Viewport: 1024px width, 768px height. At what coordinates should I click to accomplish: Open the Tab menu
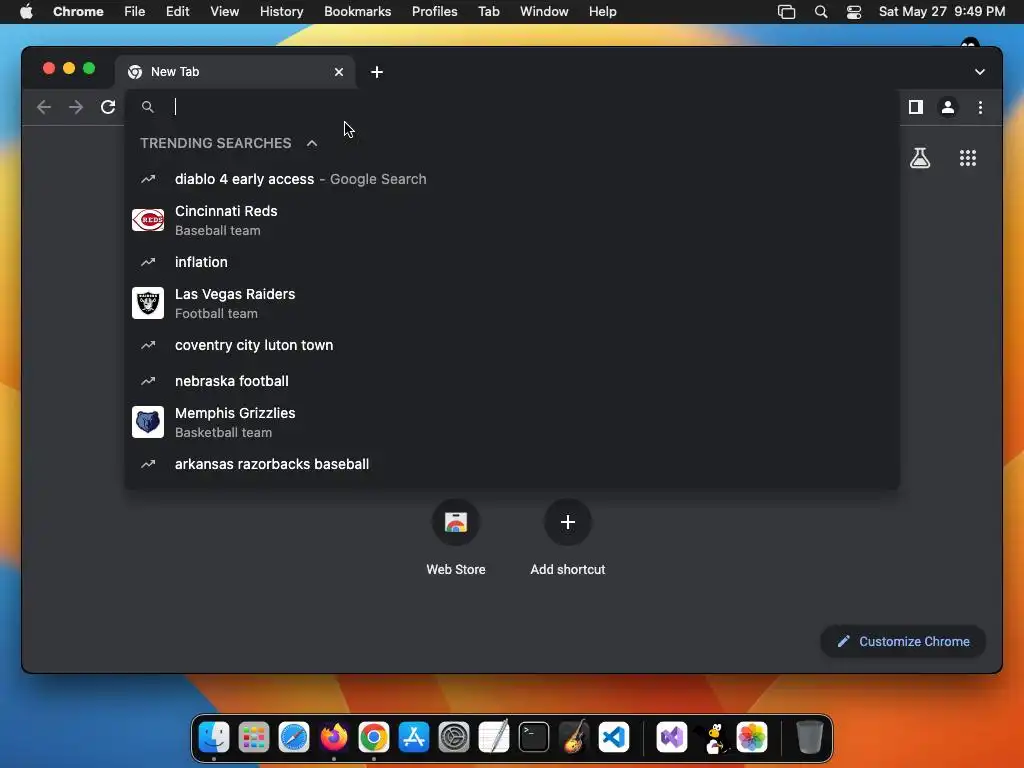tap(488, 12)
